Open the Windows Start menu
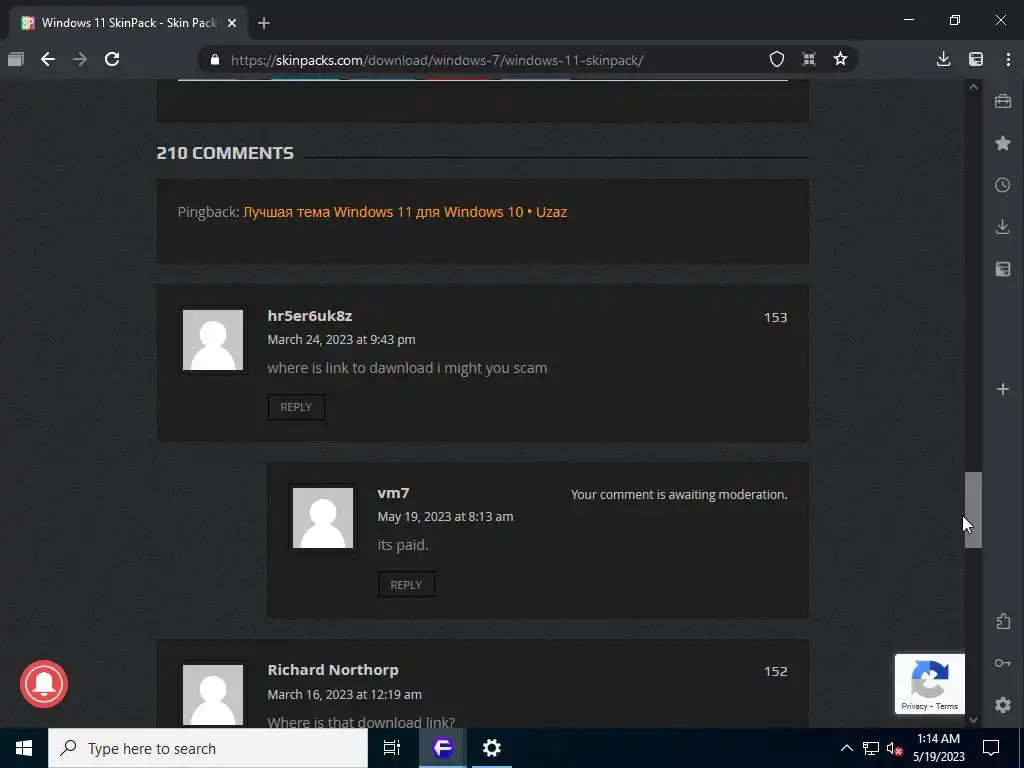The height and width of the screenshot is (768, 1024). click(x=24, y=748)
